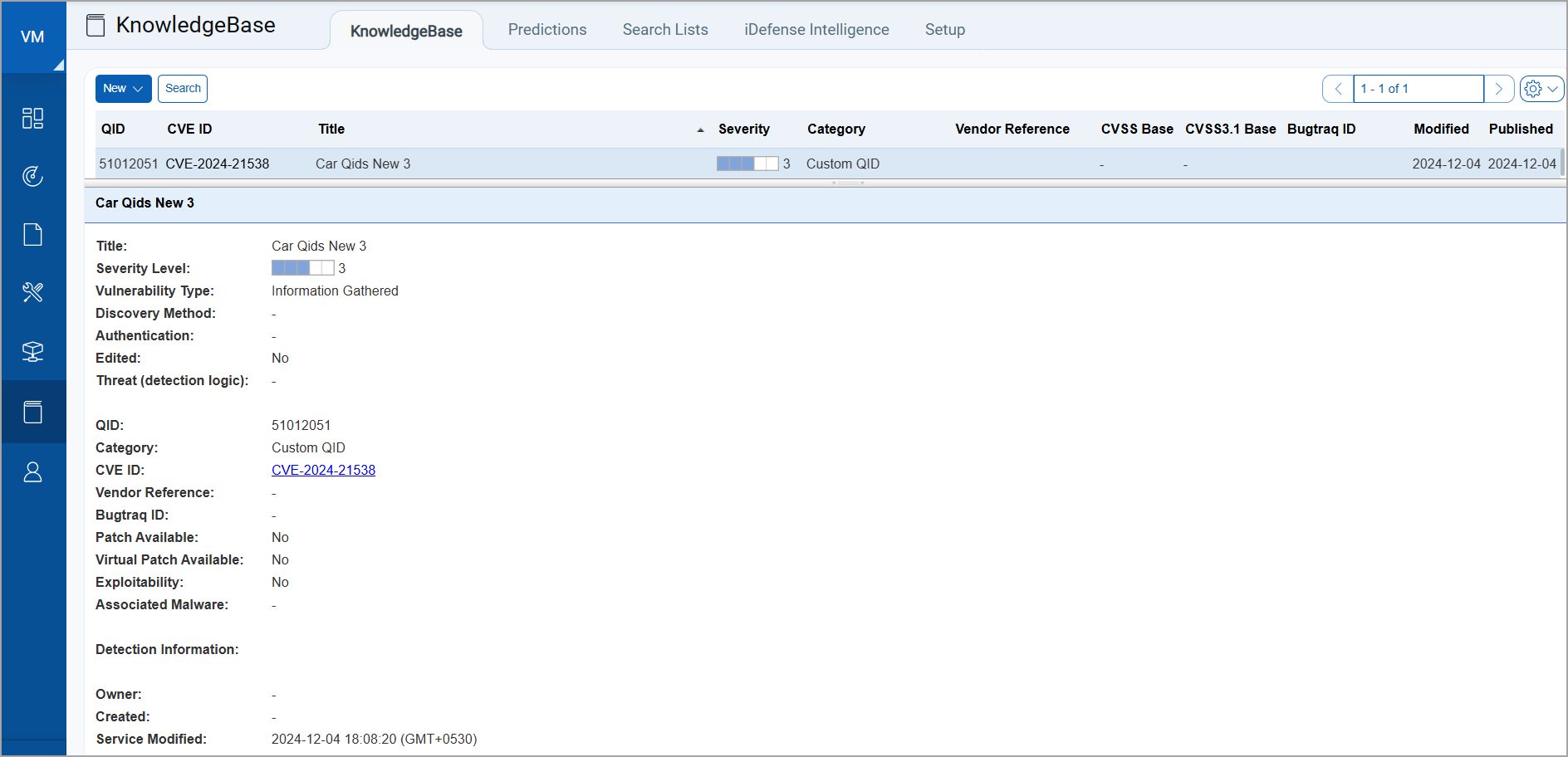1568x757 pixels.
Task: Expand the VM module picker
Action: click(33, 37)
